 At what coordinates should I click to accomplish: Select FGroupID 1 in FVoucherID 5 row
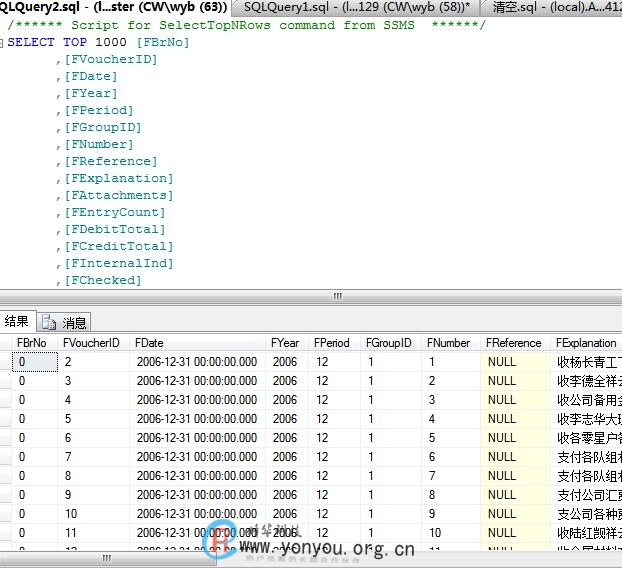point(391,419)
